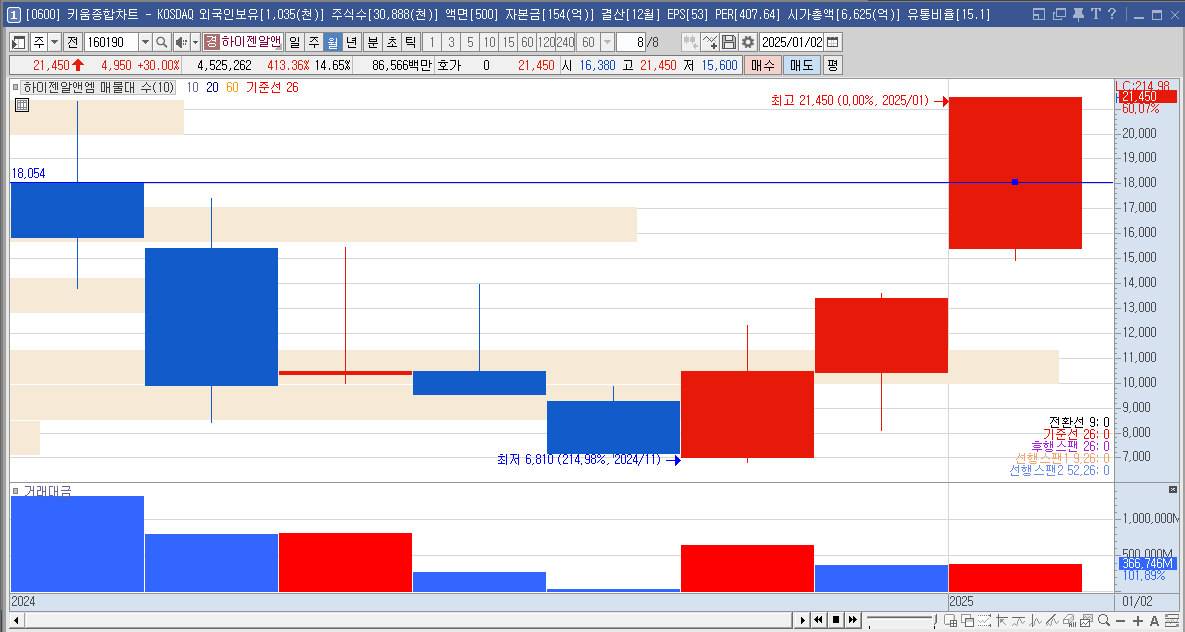Viewport: 1185px width, 632px height.
Task: Click the continuous lookup candle icon
Action: point(690,42)
